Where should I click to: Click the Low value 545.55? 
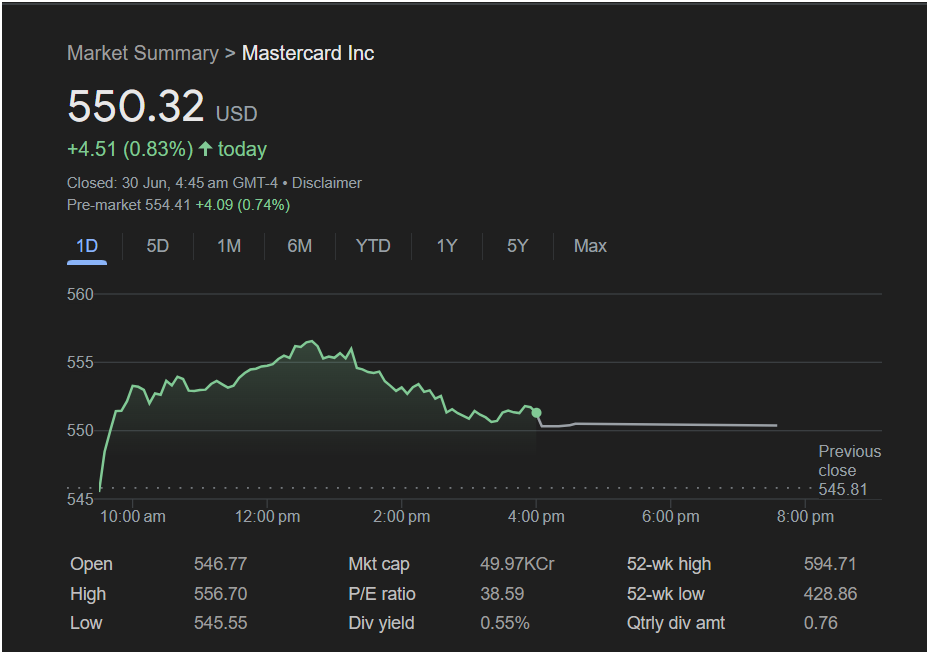[x=220, y=623]
